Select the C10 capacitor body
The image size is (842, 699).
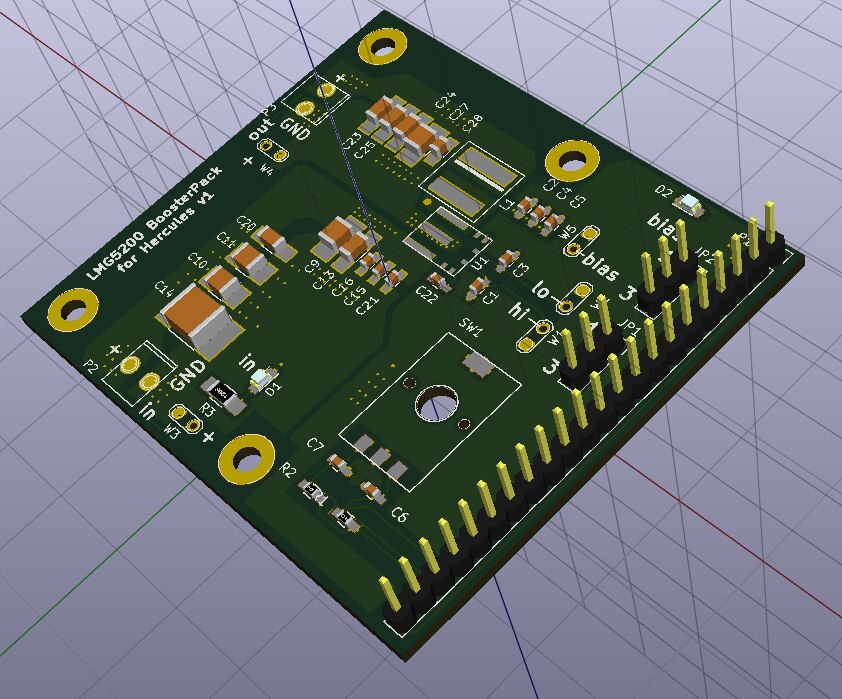click(225, 285)
